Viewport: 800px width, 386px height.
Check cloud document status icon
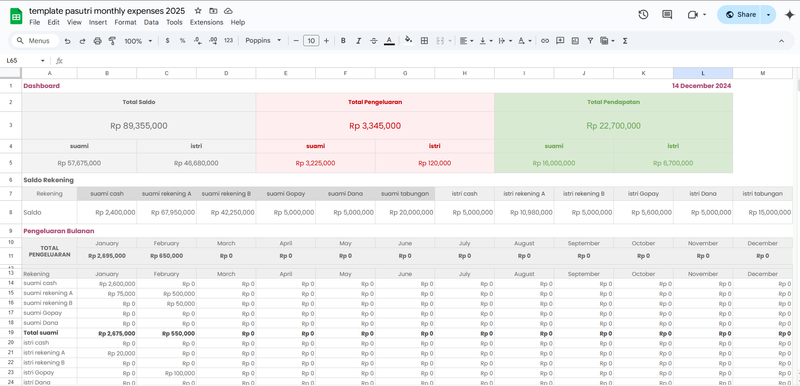[x=228, y=11]
